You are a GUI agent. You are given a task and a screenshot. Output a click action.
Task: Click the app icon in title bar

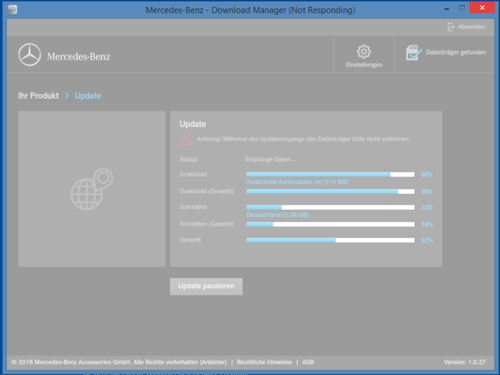(13, 10)
